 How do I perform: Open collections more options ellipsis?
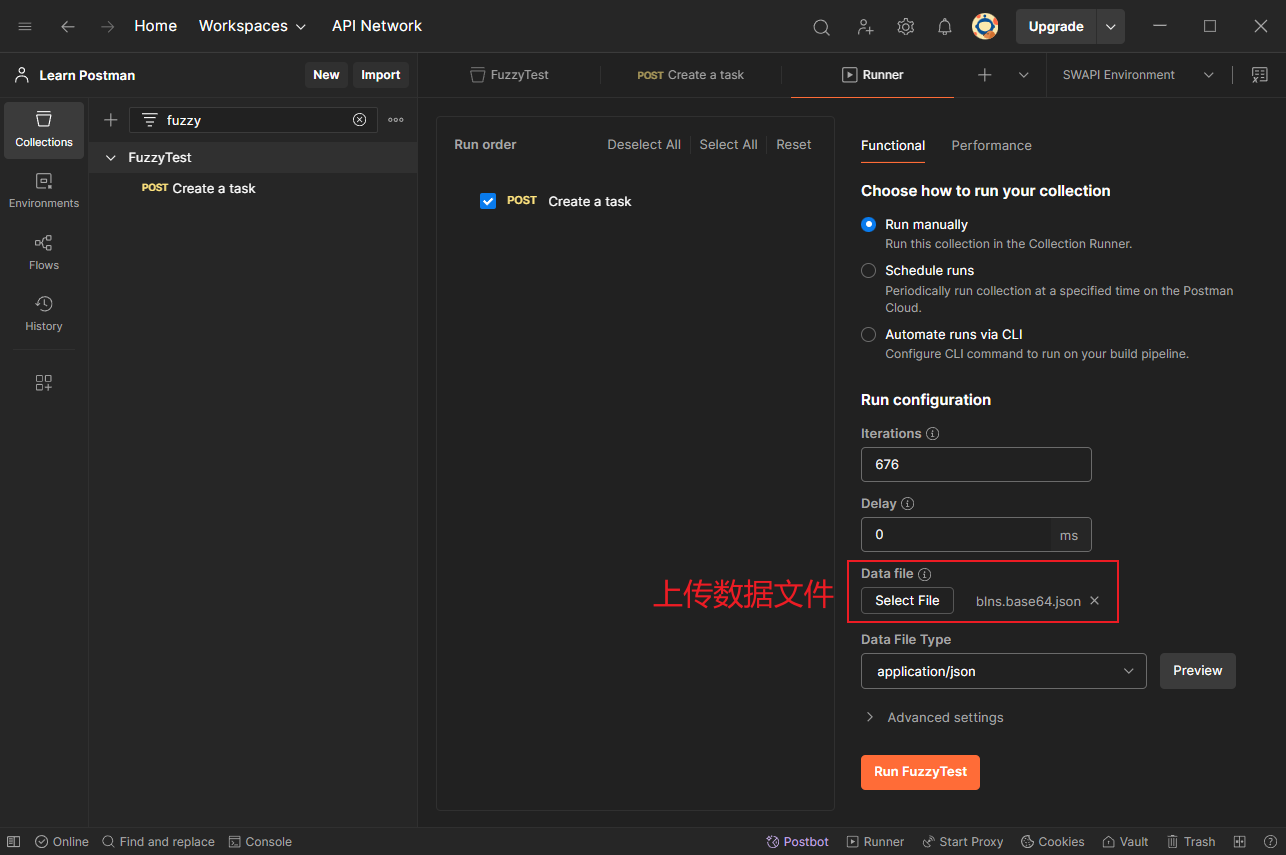click(x=396, y=120)
